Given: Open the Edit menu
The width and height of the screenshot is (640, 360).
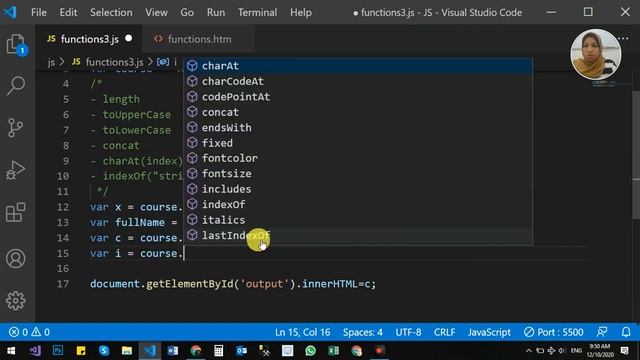Looking at the screenshot, I should 68,13.
